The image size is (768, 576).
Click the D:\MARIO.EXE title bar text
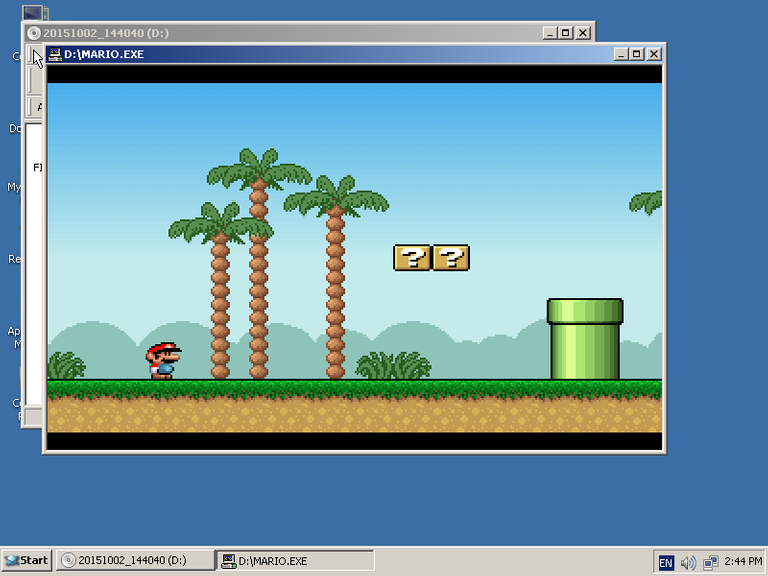[104, 54]
